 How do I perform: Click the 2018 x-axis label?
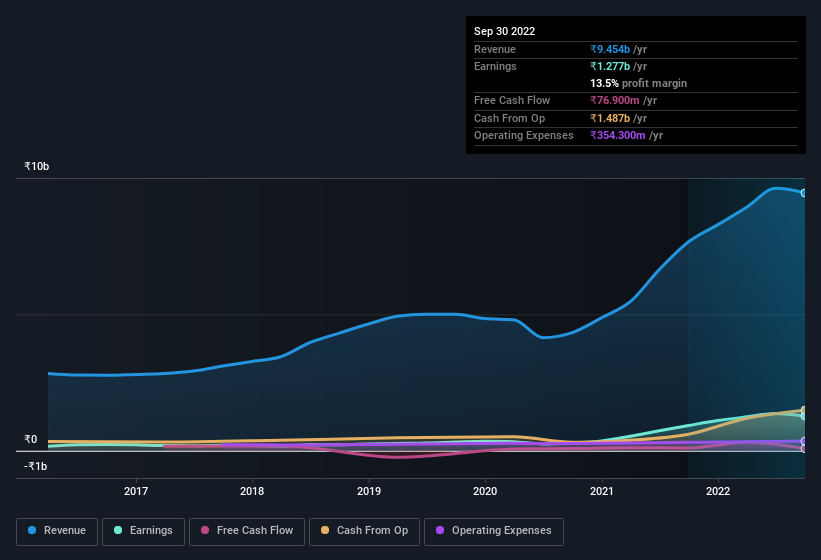pyautogui.click(x=252, y=491)
